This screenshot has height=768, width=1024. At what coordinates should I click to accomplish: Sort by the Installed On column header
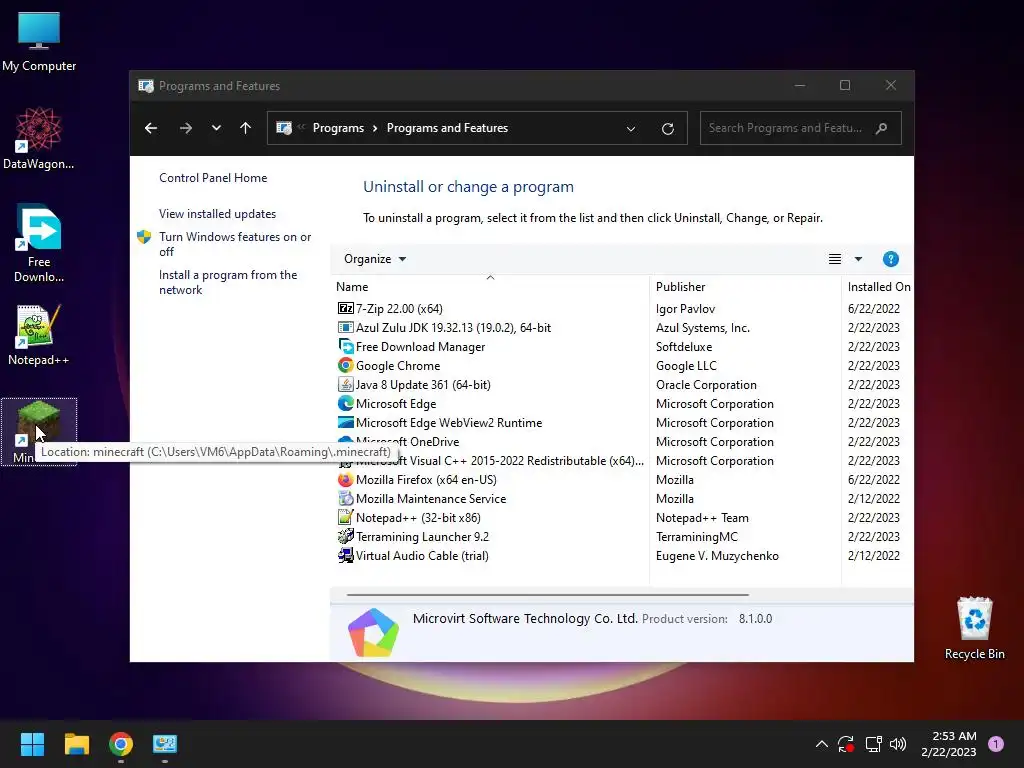[879, 287]
